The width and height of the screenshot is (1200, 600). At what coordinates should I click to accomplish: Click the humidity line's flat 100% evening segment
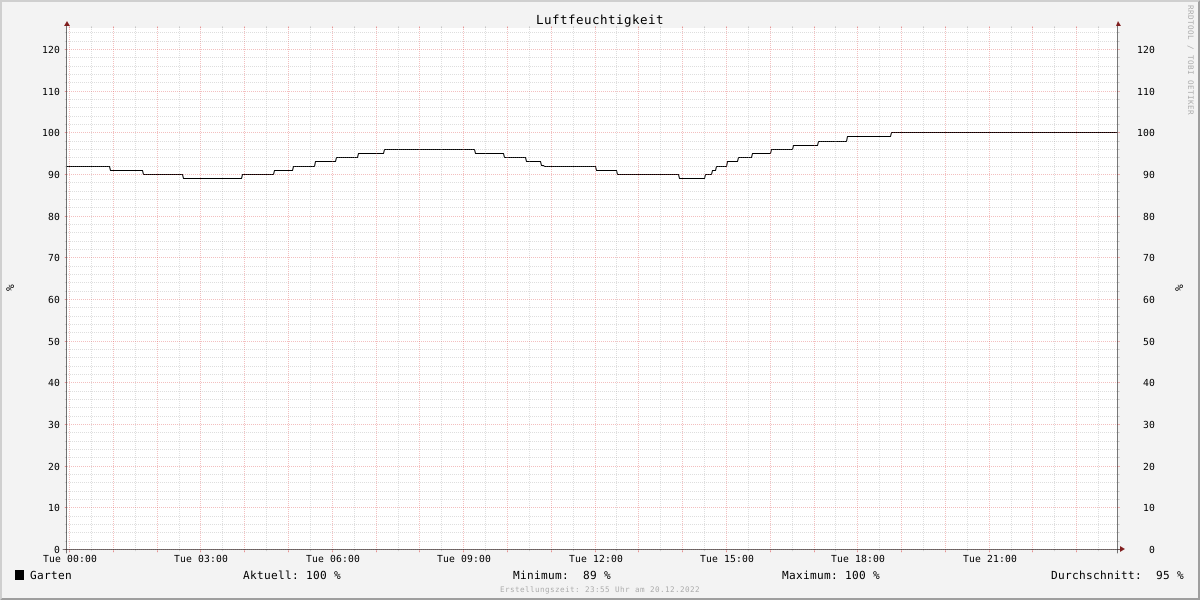(x=1004, y=132)
